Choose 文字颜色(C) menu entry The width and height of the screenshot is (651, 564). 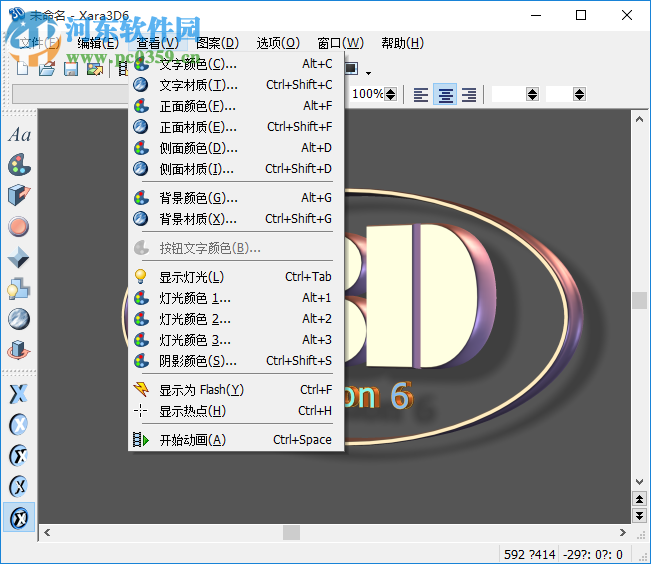point(236,64)
